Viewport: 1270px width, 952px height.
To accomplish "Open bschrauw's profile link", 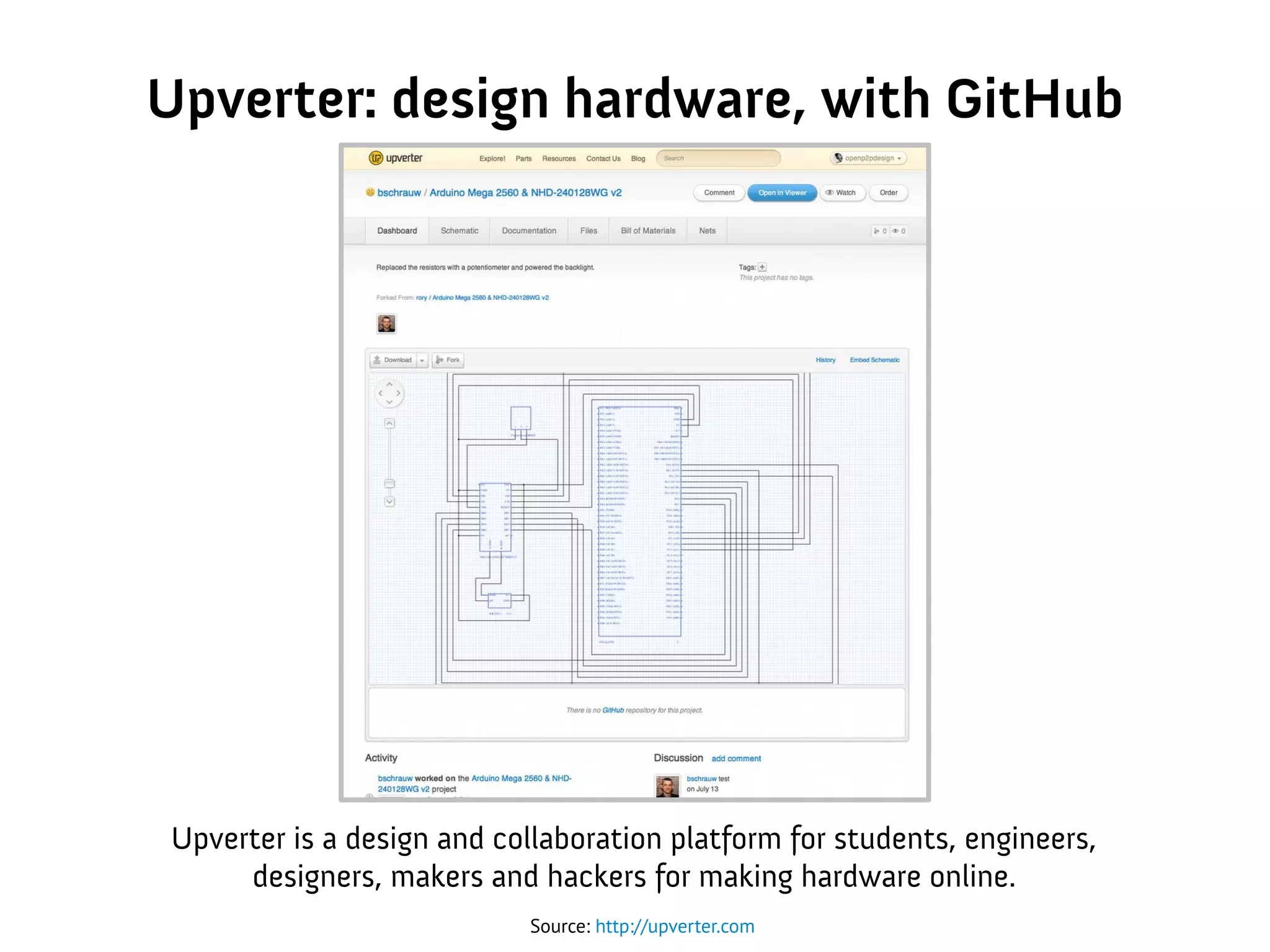I will [x=399, y=193].
